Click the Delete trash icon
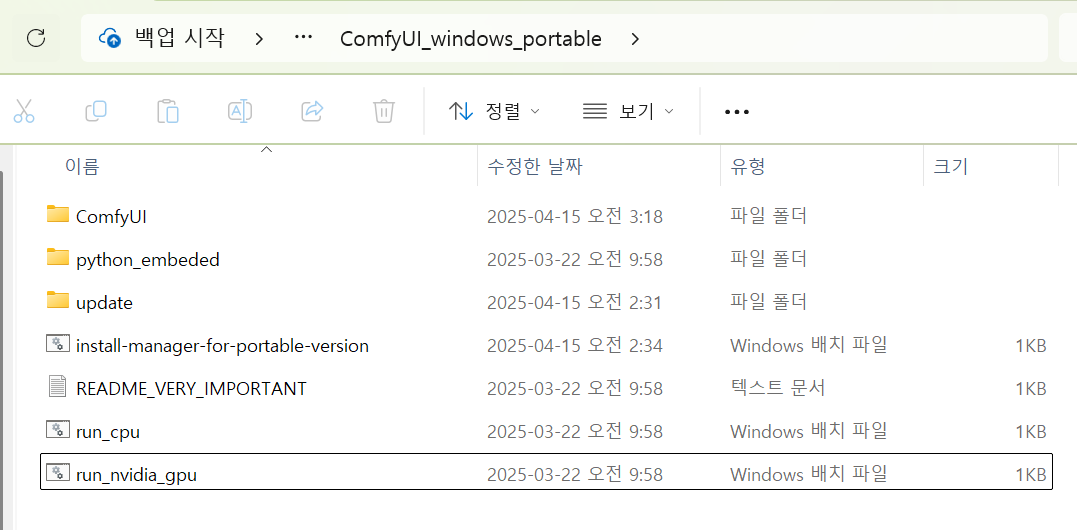 point(383,111)
